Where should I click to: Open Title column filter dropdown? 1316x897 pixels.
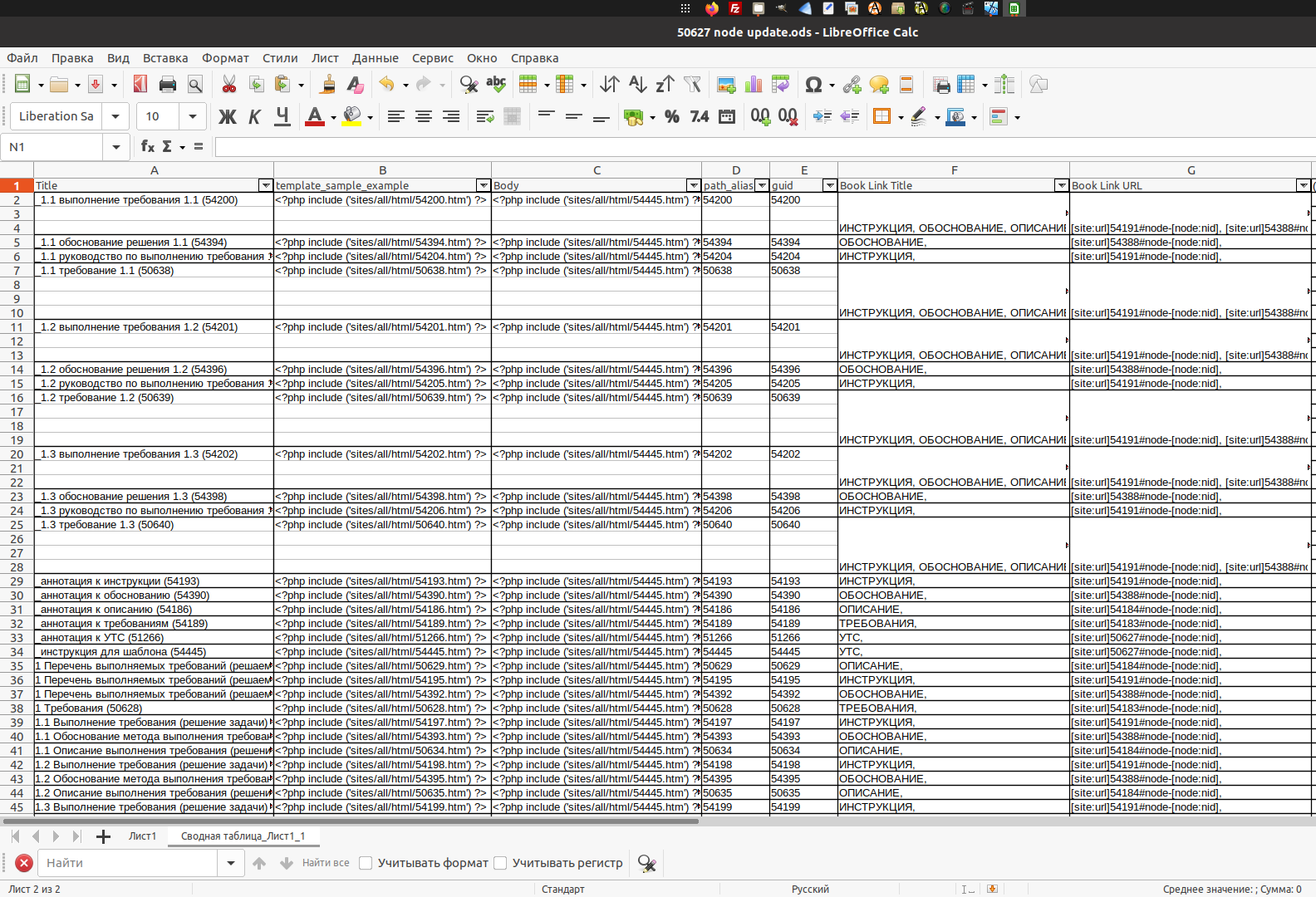tap(266, 185)
